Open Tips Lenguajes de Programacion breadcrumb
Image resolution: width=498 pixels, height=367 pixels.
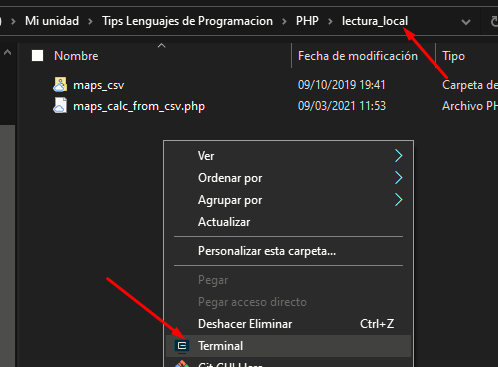tap(187, 21)
